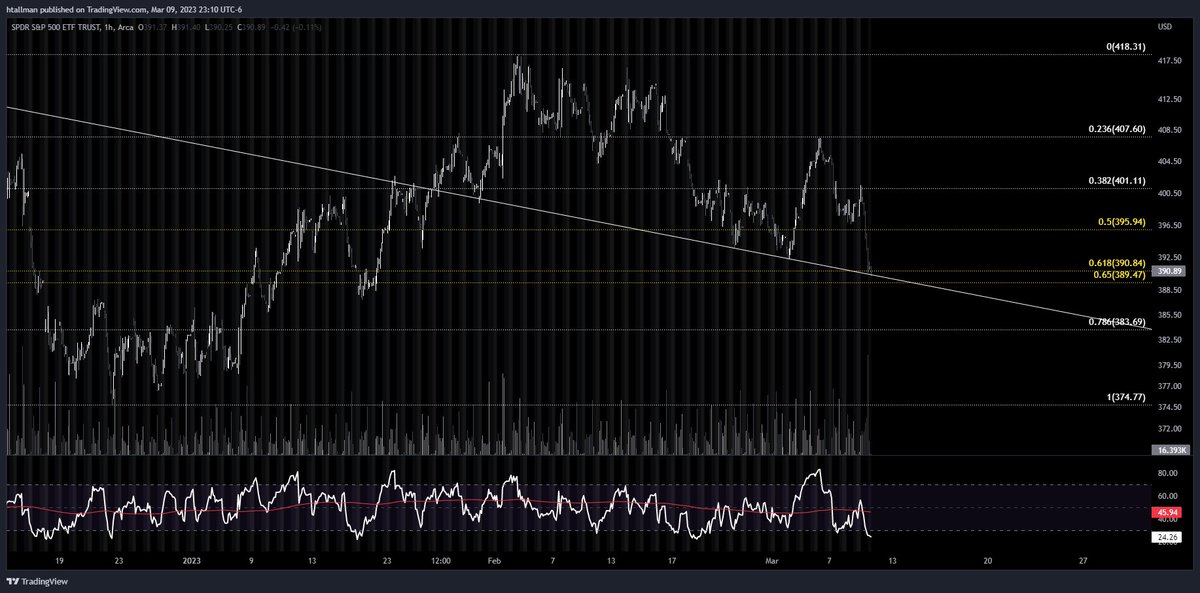Click the 404.50 price axis label
This screenshot has width=1200, height=593.
[1168, 161]
